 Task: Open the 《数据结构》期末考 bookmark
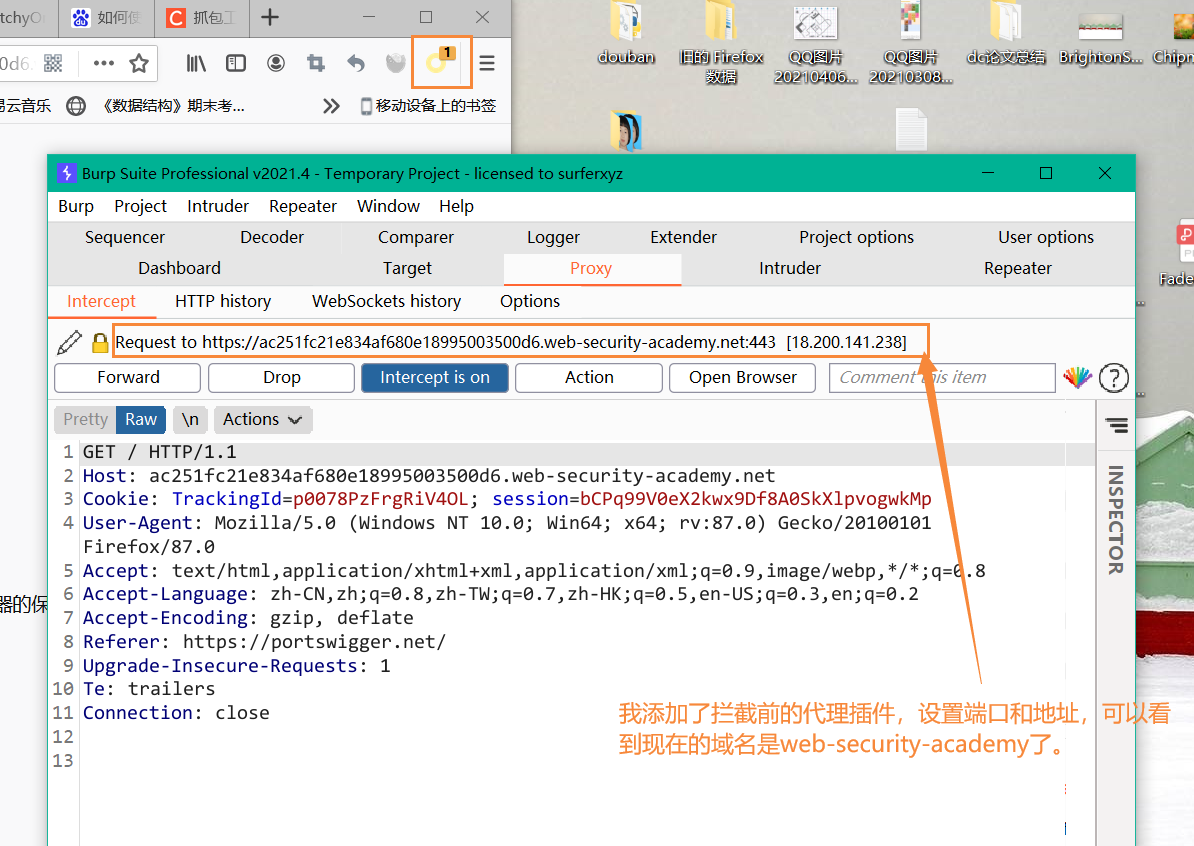(174, 106)
